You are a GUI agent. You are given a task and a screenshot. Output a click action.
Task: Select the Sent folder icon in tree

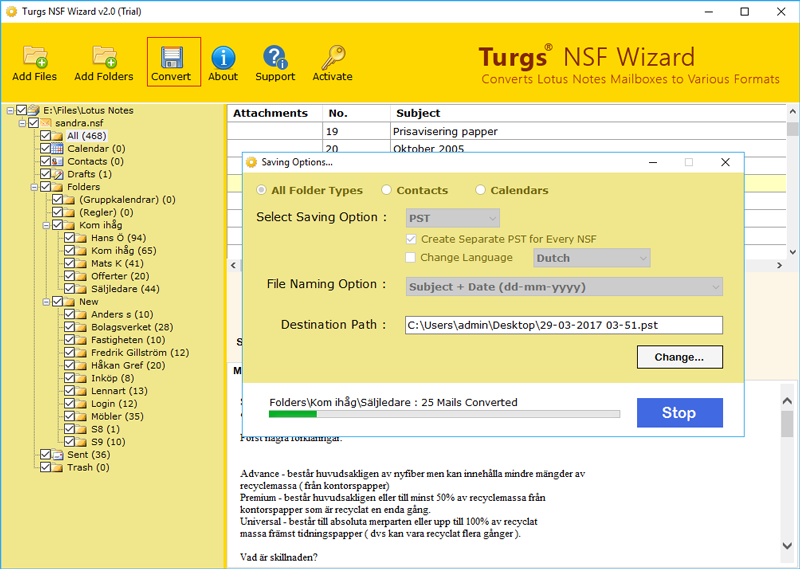point(58,455)
